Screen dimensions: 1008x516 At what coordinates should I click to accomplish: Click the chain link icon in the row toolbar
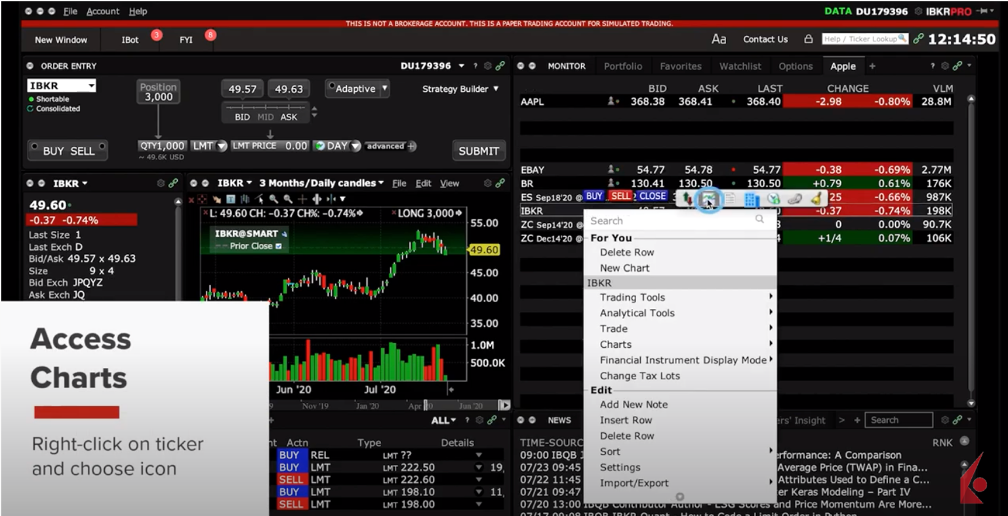click(x=795, y=199)
